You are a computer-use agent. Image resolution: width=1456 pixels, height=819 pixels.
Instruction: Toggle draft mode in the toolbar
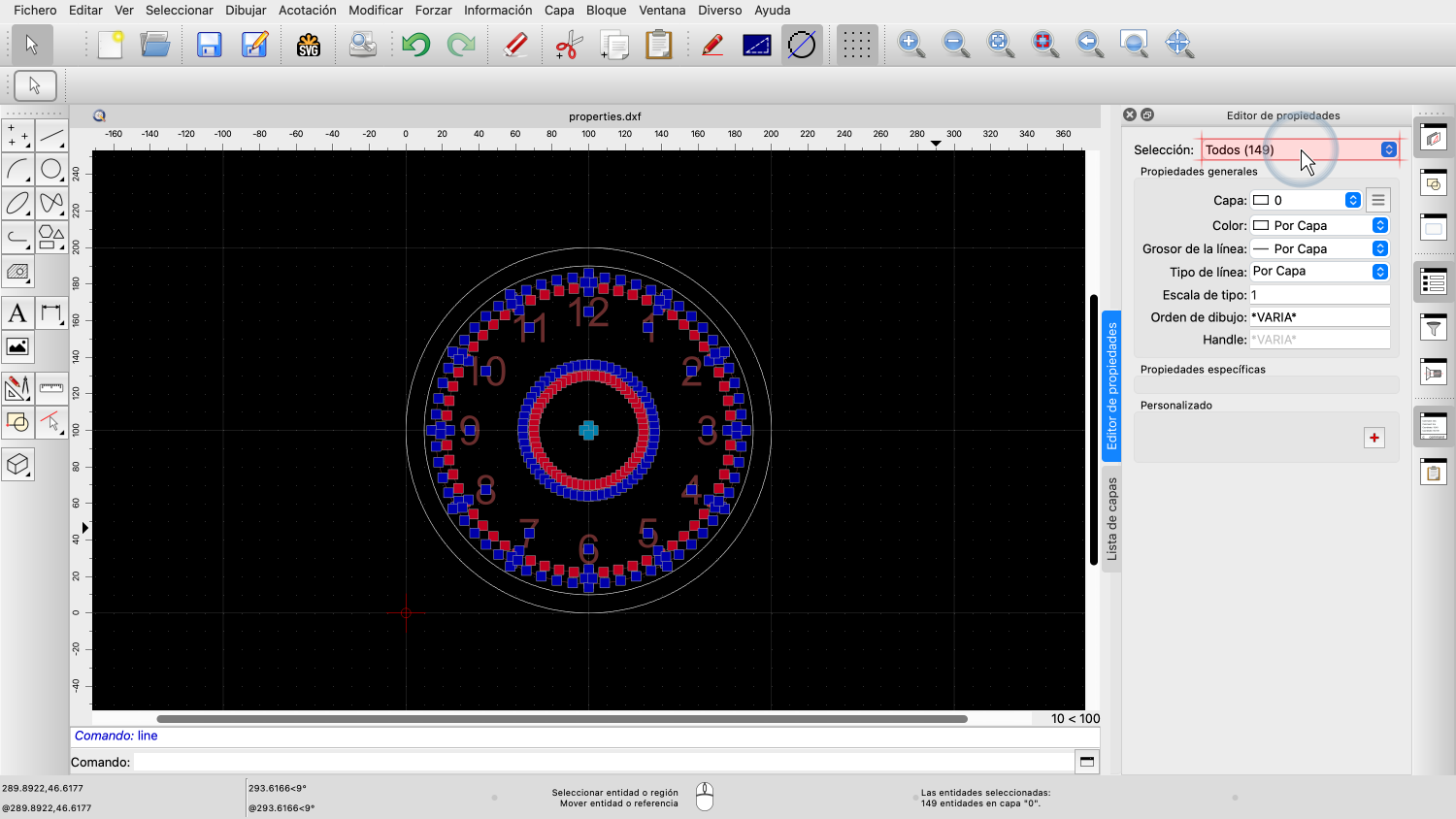point(802,45)
